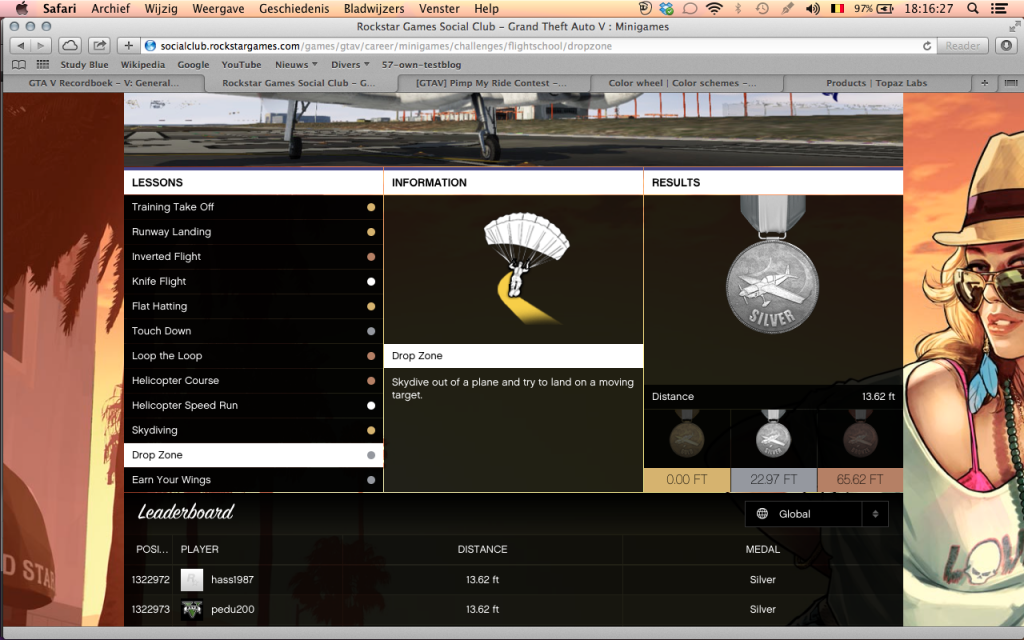Click pedu200's avatar thumbnail
The image size is (1024, 640).
pos(192,609)
